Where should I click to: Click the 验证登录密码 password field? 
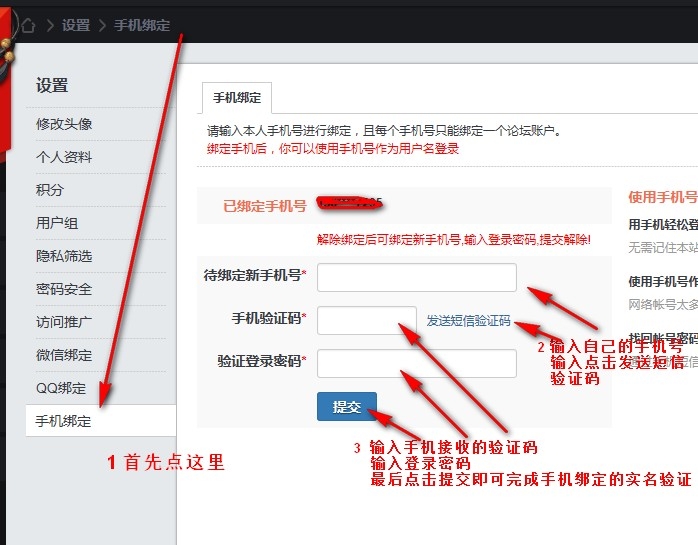pos(416,363)
